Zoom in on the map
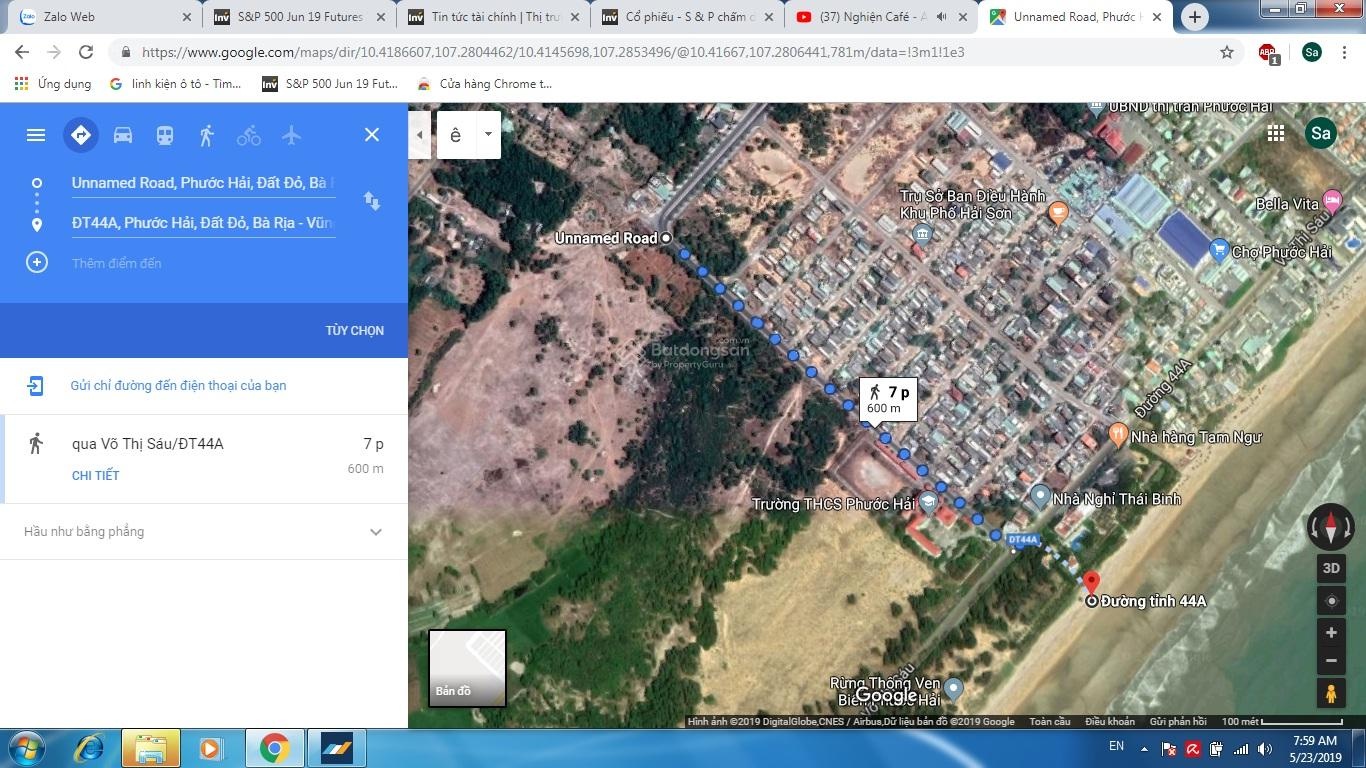 (x=1331, y=633)
